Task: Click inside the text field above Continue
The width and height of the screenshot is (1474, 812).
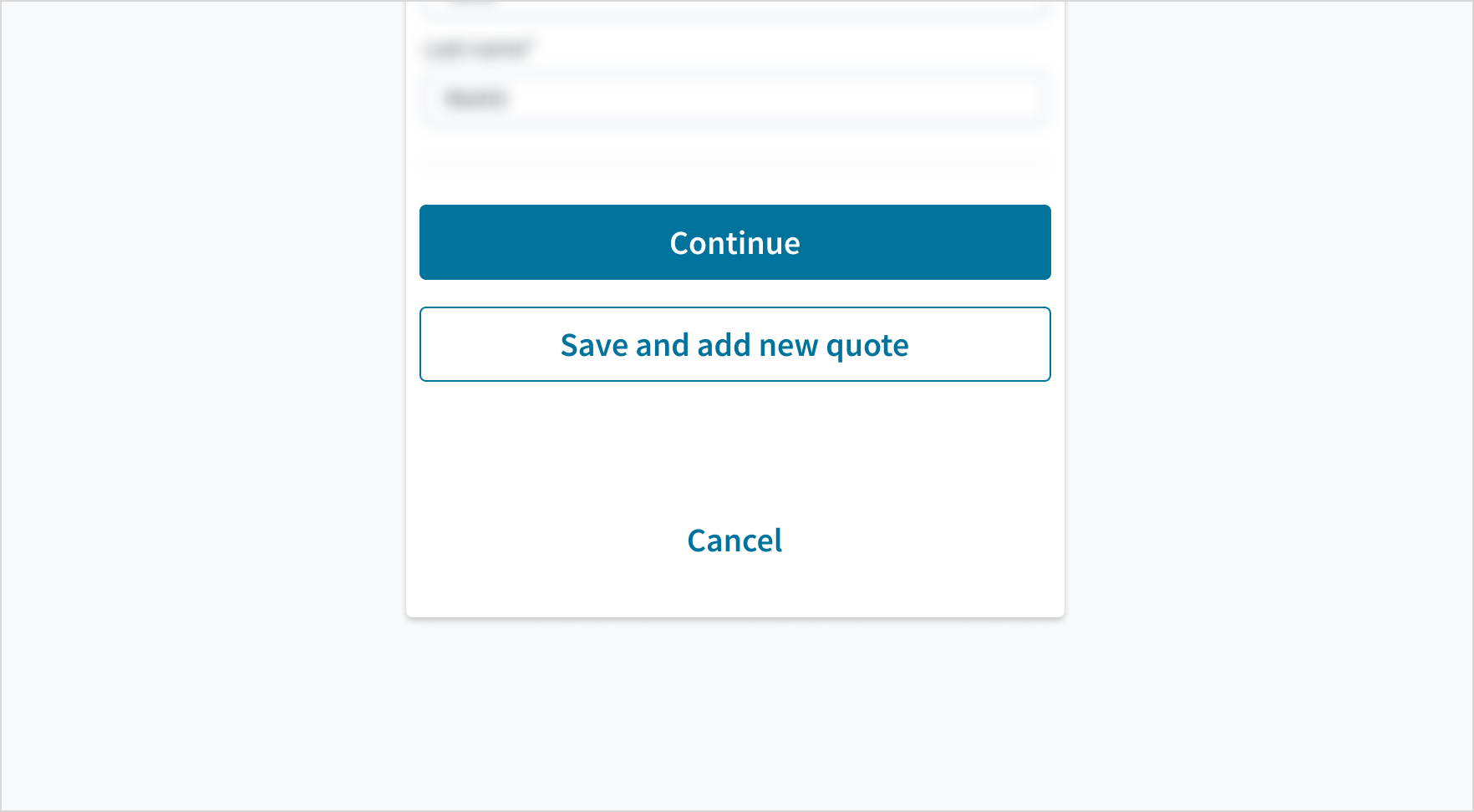Action: point(734,99)
